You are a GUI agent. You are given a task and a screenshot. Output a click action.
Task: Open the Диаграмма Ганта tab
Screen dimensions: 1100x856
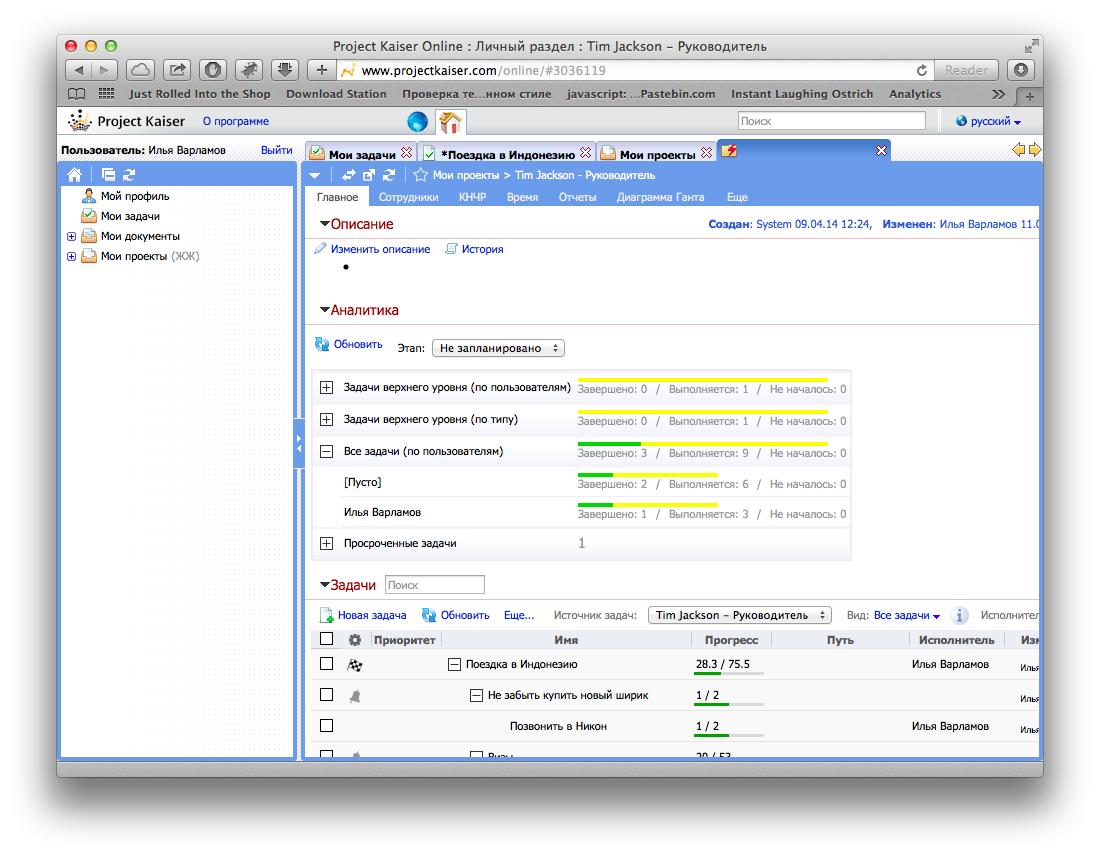(x=660, y=197)
